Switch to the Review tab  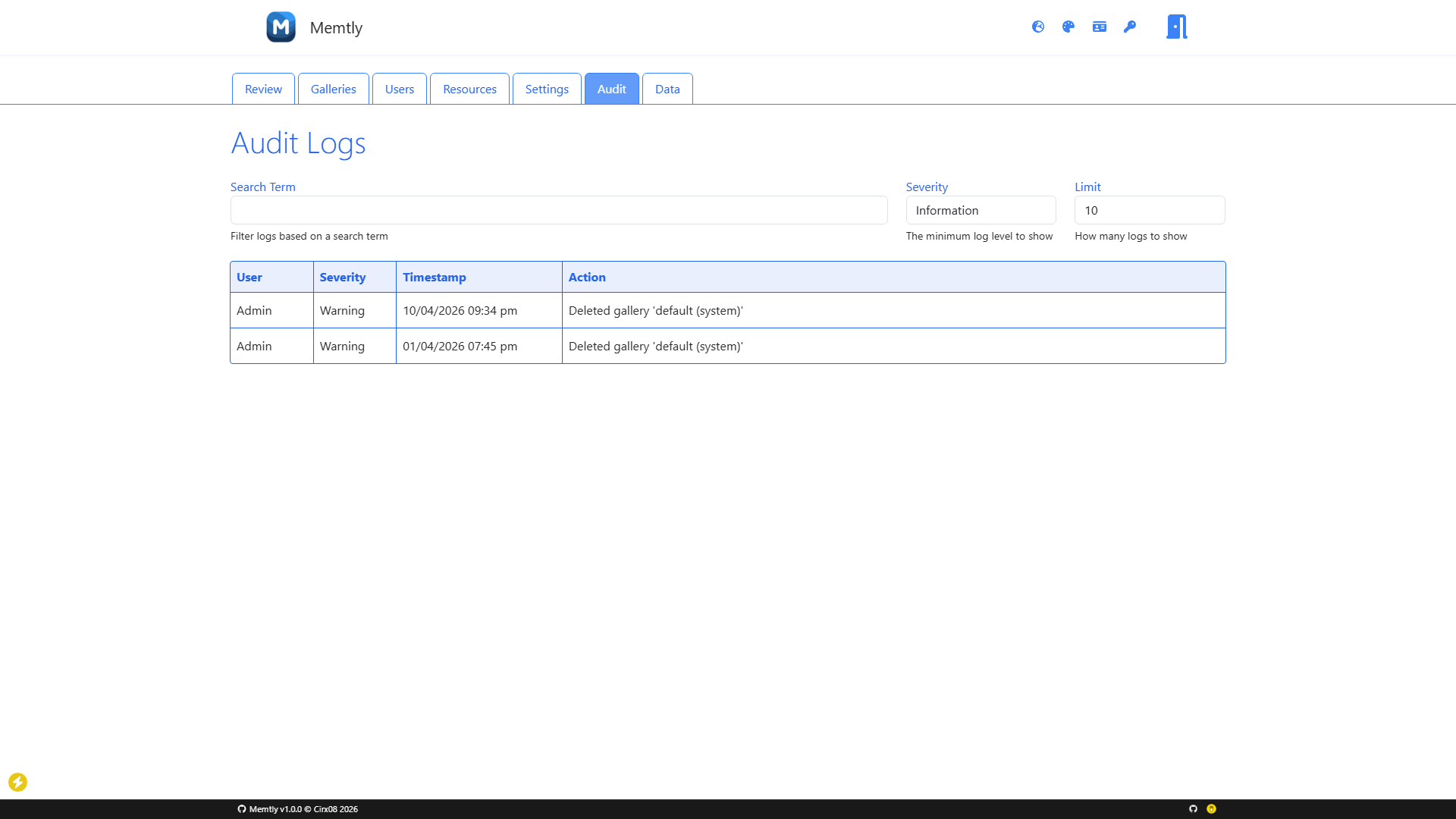click(263, 89)
